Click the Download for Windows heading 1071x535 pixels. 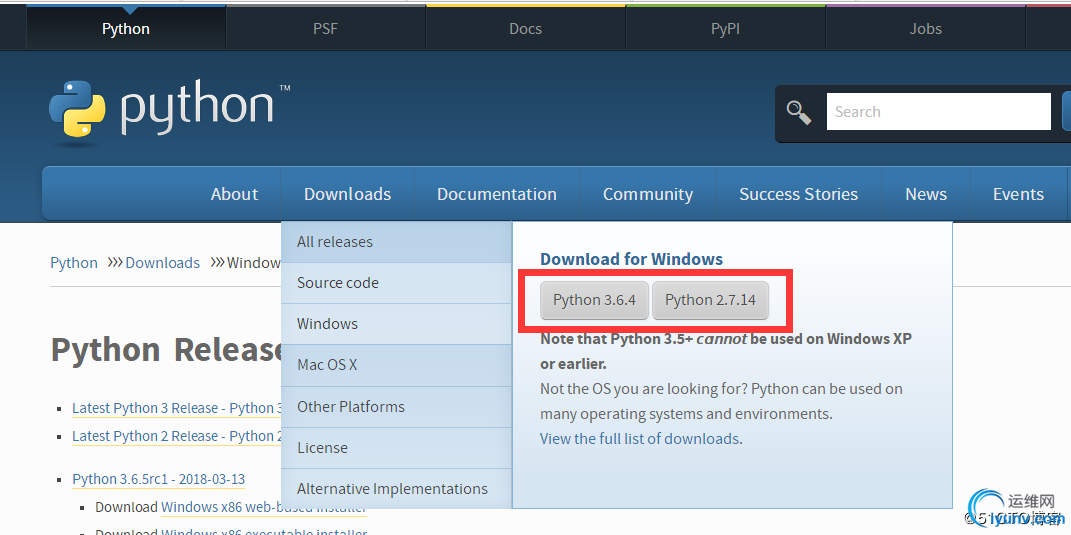pyautogui.click(x=631, y=260)
